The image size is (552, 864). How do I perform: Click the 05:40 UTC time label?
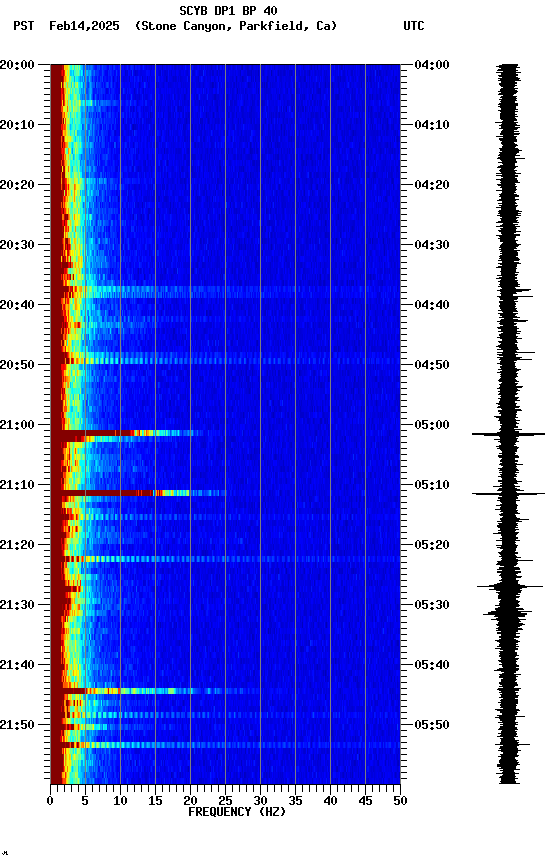[432, 665]
